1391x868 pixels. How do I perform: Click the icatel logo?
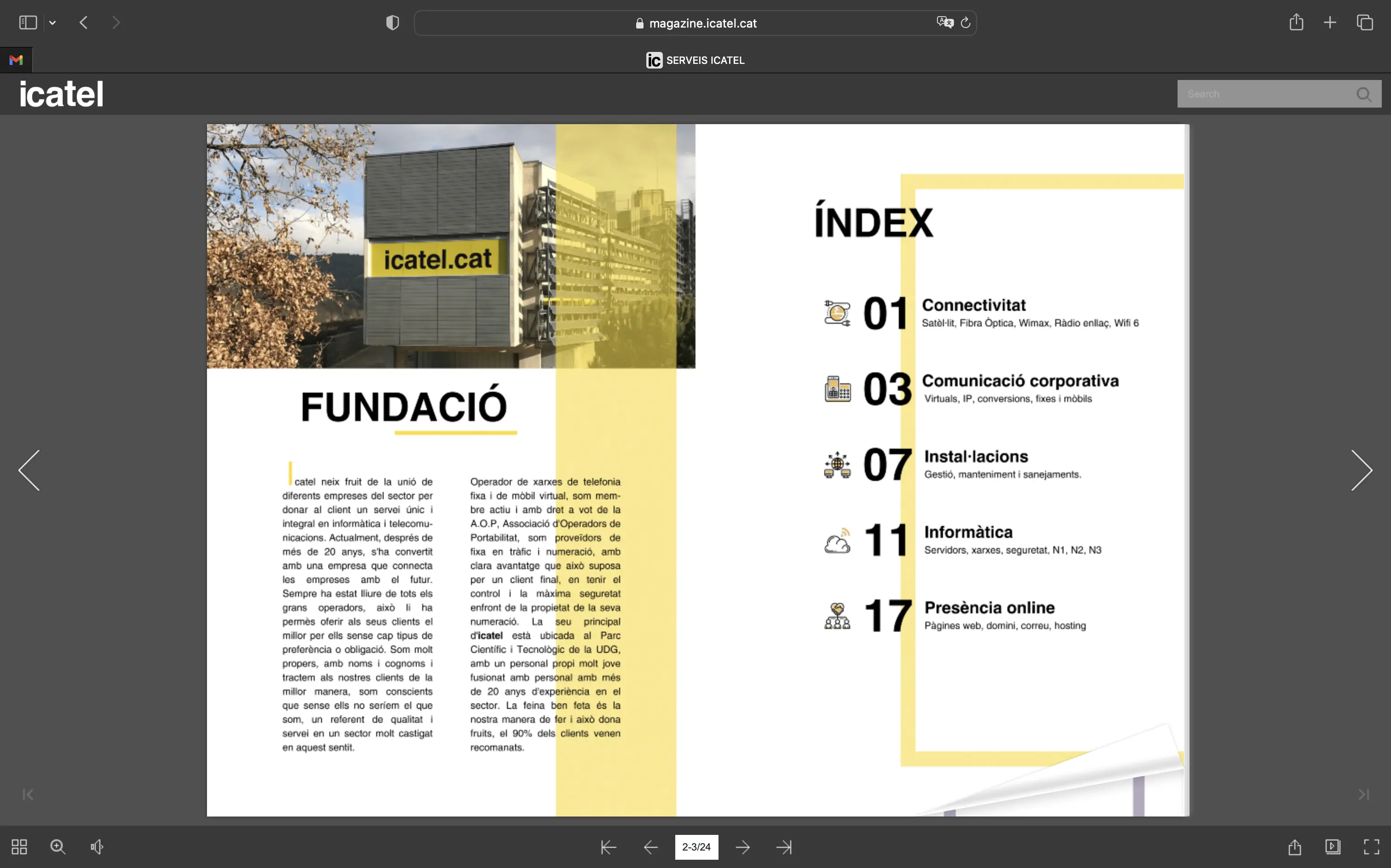pos(62,94)
